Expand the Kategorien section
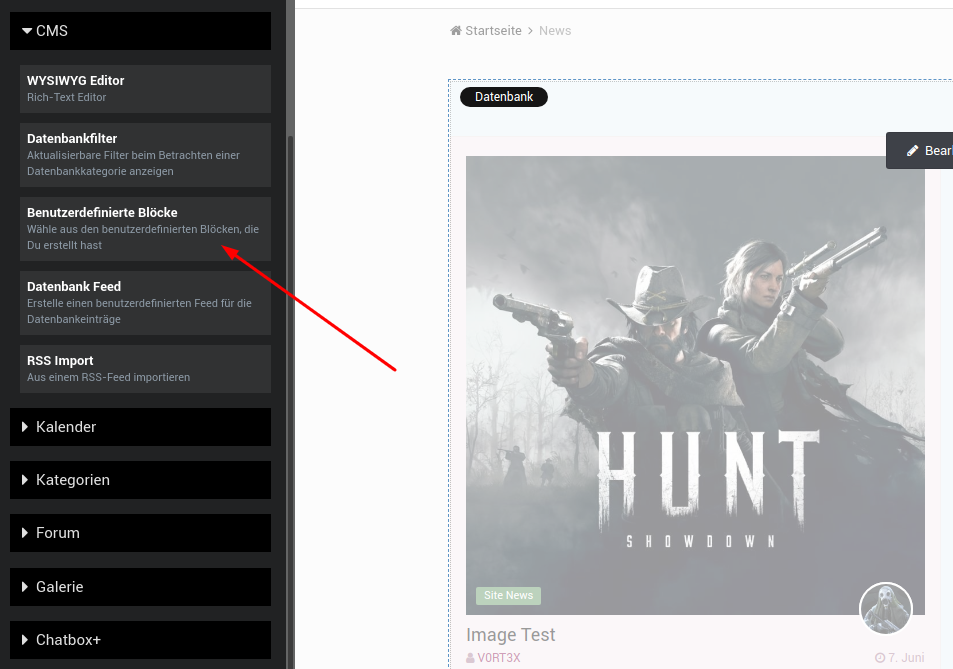The width and height of the screenshot is (953, 669). 140,480
